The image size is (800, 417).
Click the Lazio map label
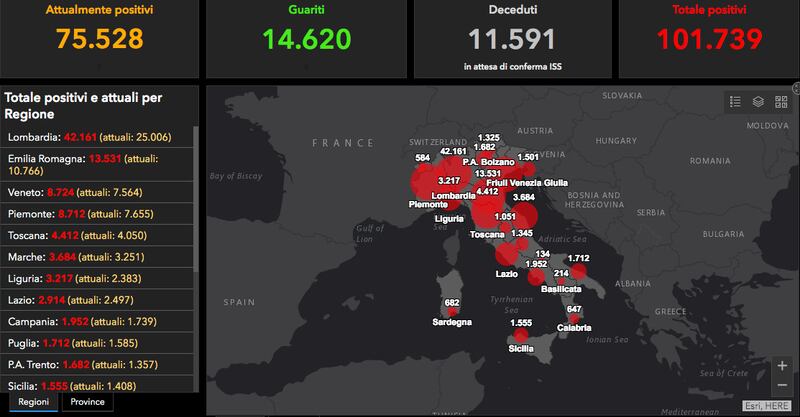click(507, 274)
